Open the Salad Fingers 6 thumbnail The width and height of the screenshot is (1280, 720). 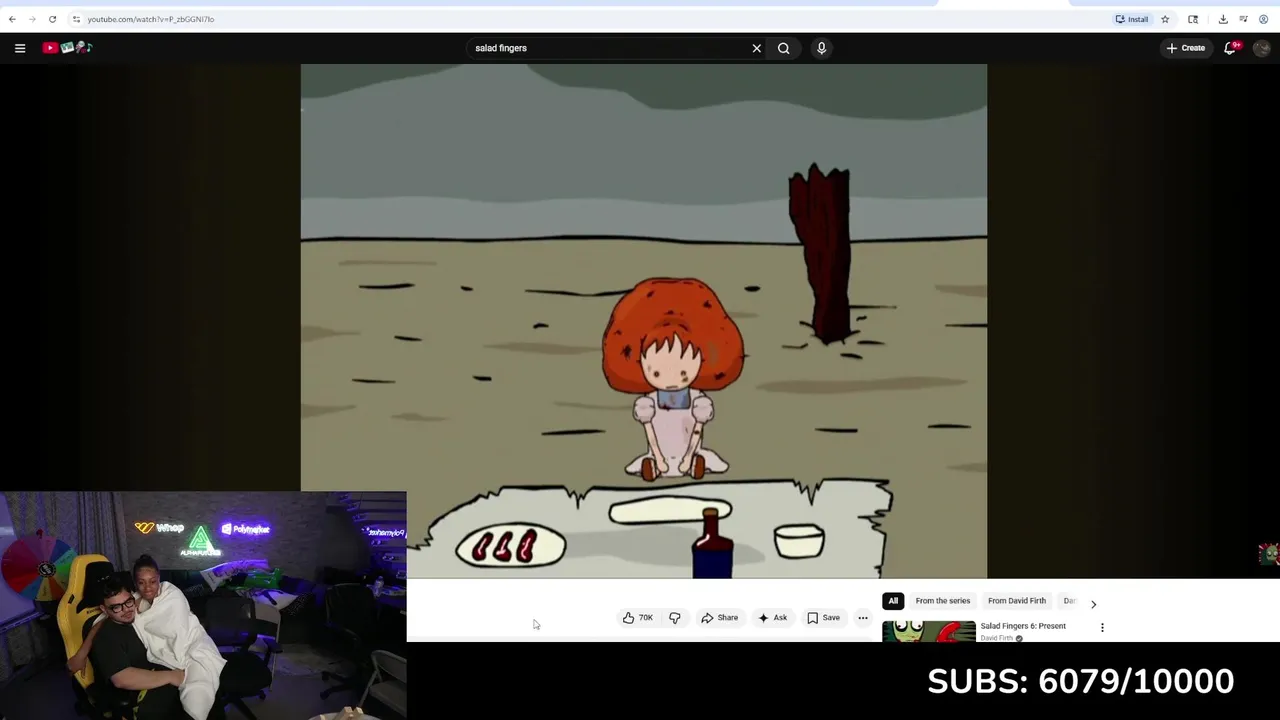tap(929, 631)
